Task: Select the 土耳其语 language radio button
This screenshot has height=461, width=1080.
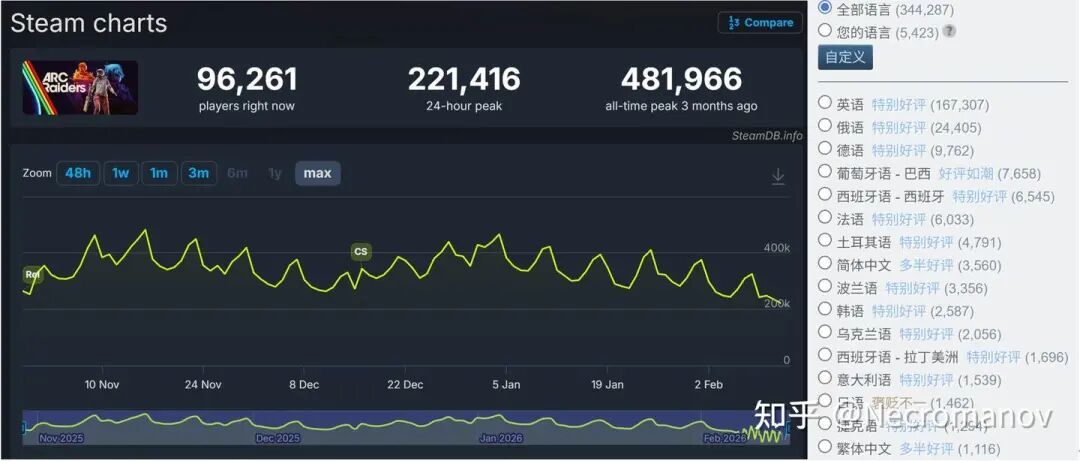Action: click(x=824, y=240)
